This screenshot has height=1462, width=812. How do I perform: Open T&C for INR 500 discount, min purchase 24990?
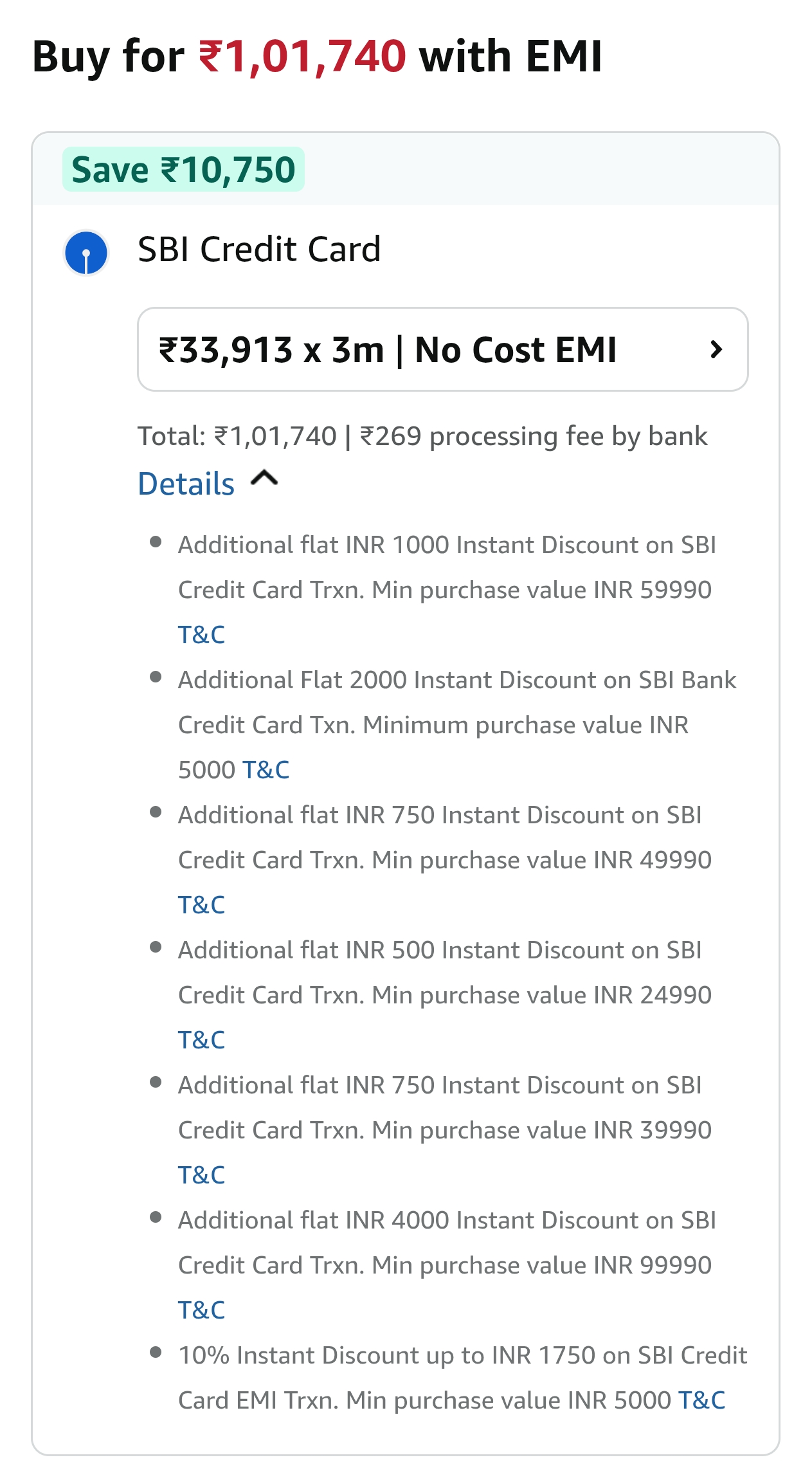[x=201, y=1040]
